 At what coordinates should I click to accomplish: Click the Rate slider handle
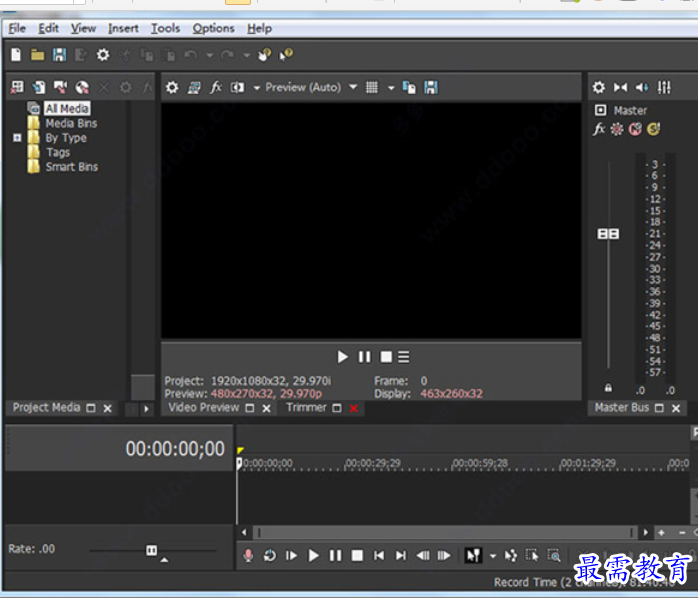click(151, 551)
